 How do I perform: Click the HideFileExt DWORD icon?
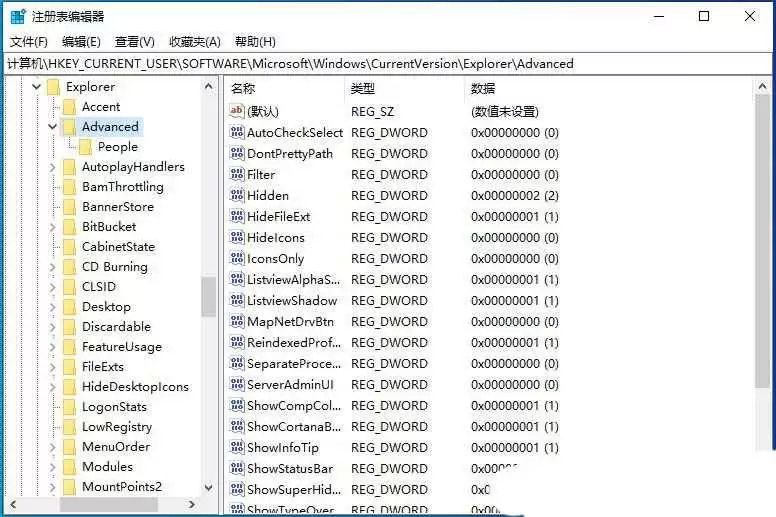pos(237,216)
